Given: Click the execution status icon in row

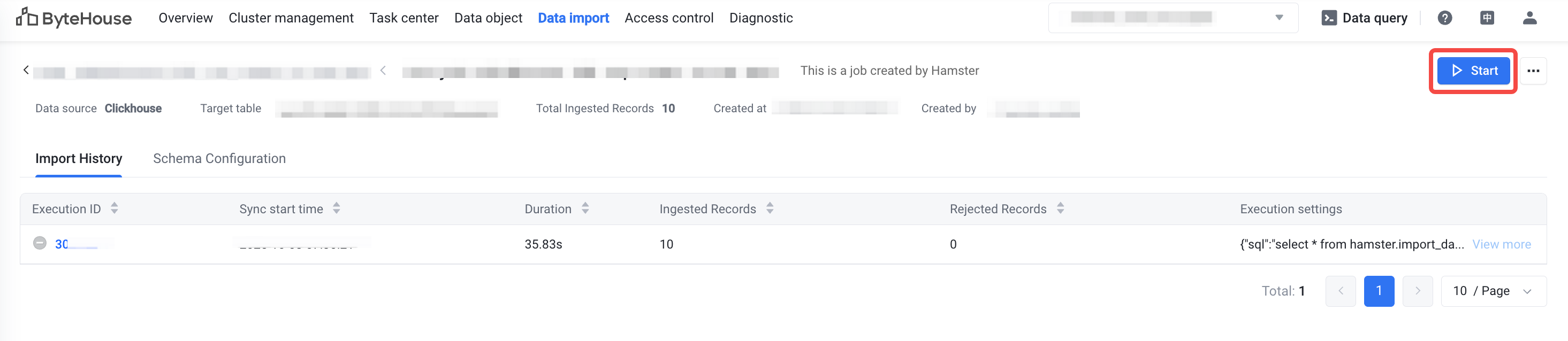Looking at the screenshot, I should pos(40,243).
